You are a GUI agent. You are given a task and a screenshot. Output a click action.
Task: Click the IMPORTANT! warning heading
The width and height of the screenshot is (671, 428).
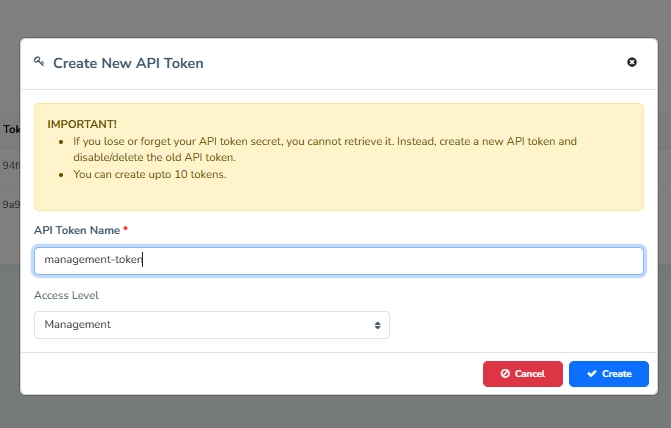82,124
